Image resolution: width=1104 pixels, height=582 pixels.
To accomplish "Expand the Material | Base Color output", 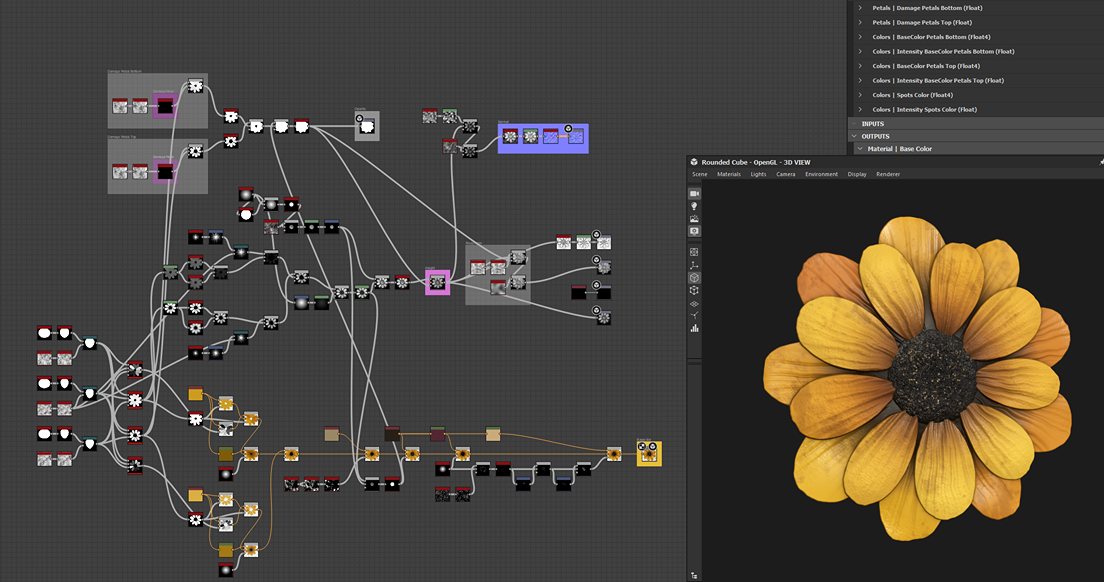I will click(x=860, y=148).
